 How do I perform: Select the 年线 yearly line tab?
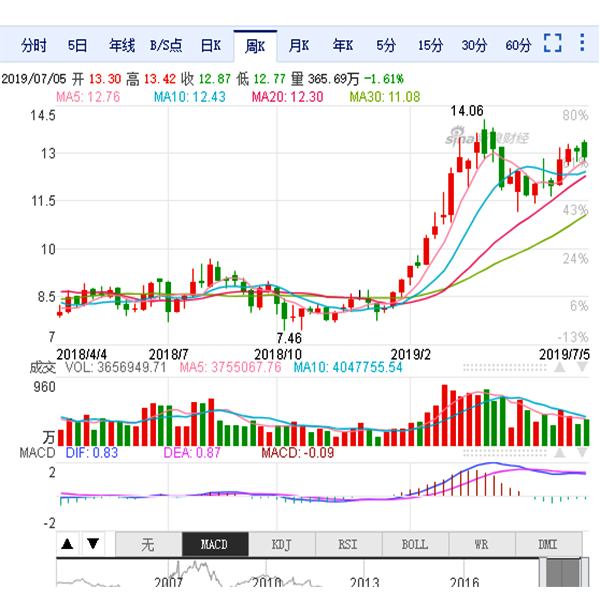tap(121, 45)
